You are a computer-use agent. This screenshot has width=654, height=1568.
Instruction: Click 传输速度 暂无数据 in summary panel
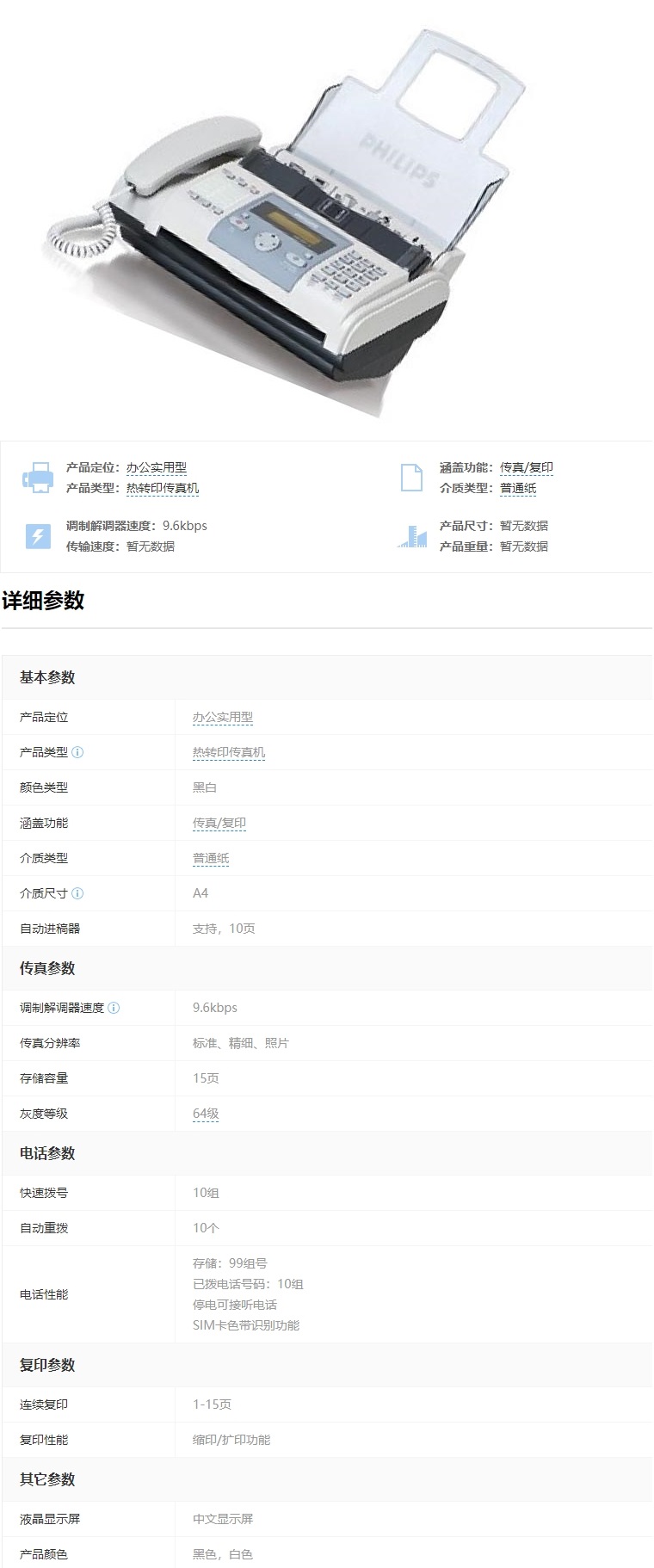pos(120,546)
